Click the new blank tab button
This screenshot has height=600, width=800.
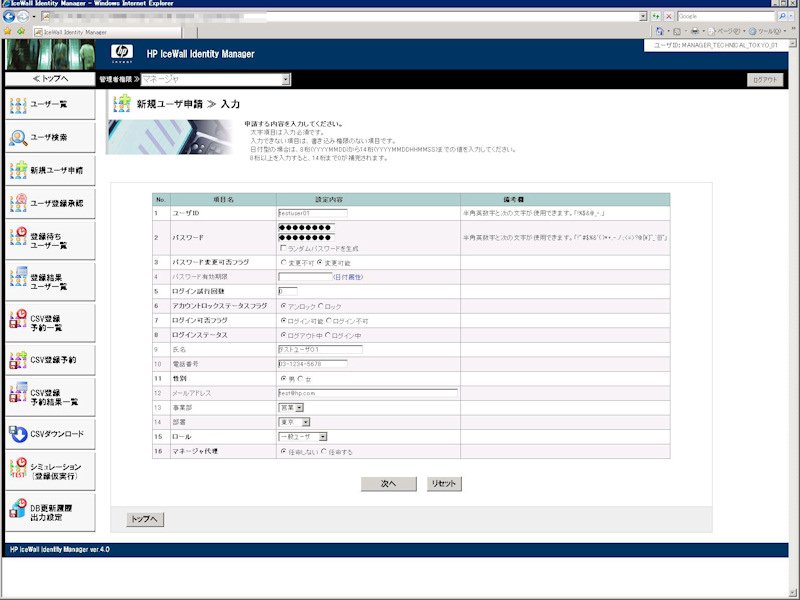190,32
